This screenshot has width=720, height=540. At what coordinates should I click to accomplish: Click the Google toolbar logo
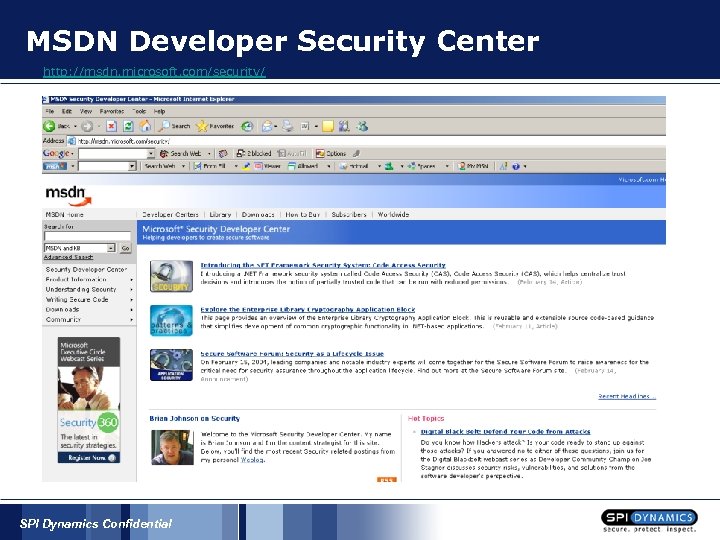pos(56,153)
